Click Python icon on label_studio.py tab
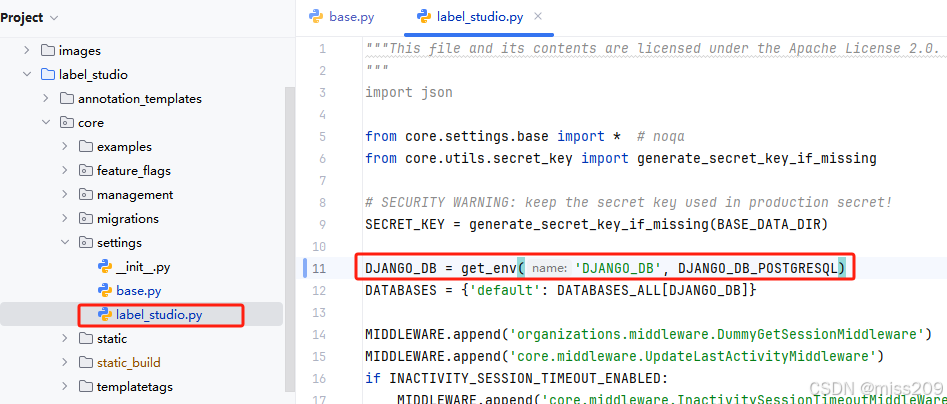This screenshot has width=947, height=404. pyautogui.click(x=423, y=16)
